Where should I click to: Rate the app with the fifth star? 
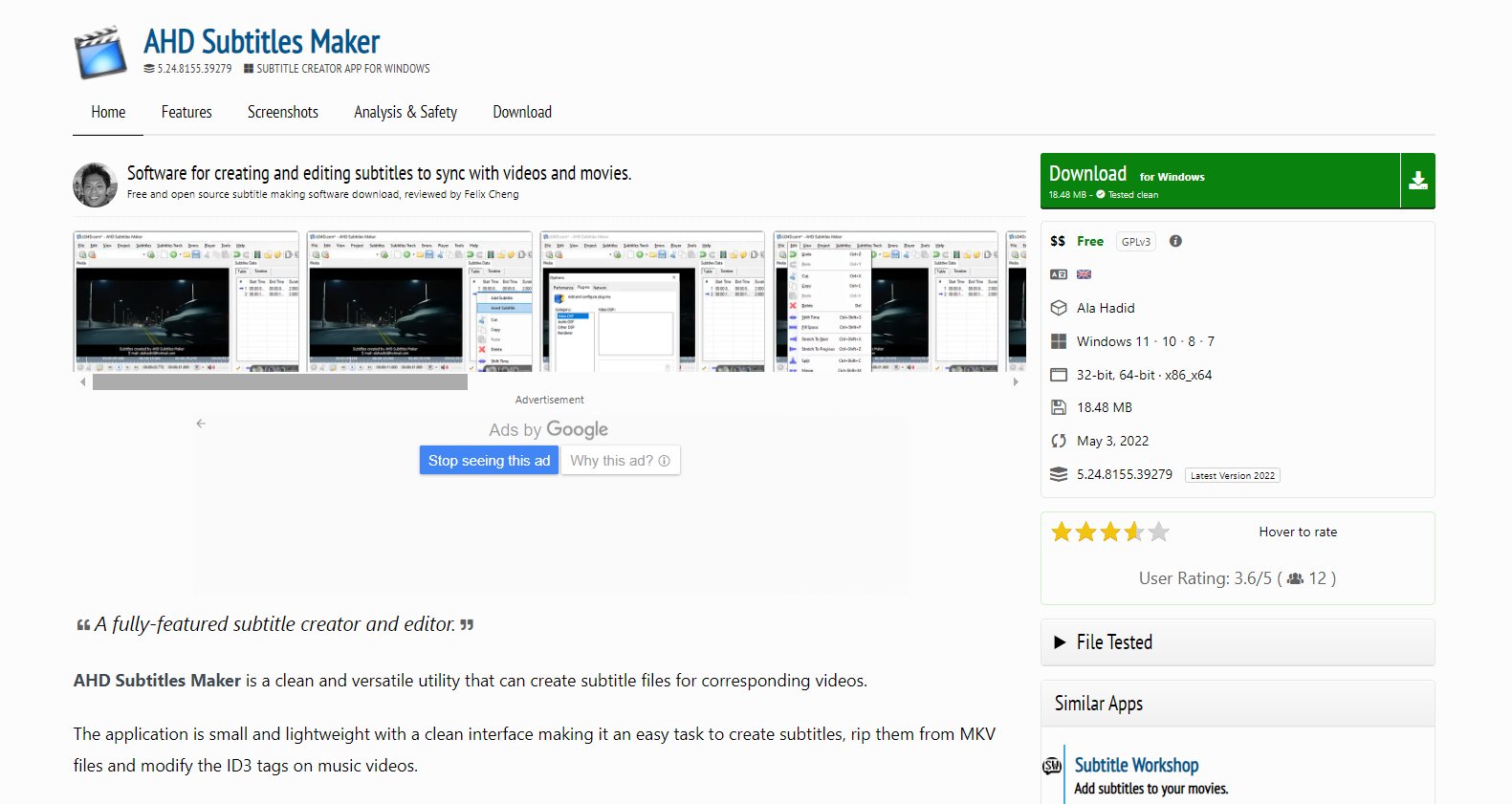(1159, 532)
